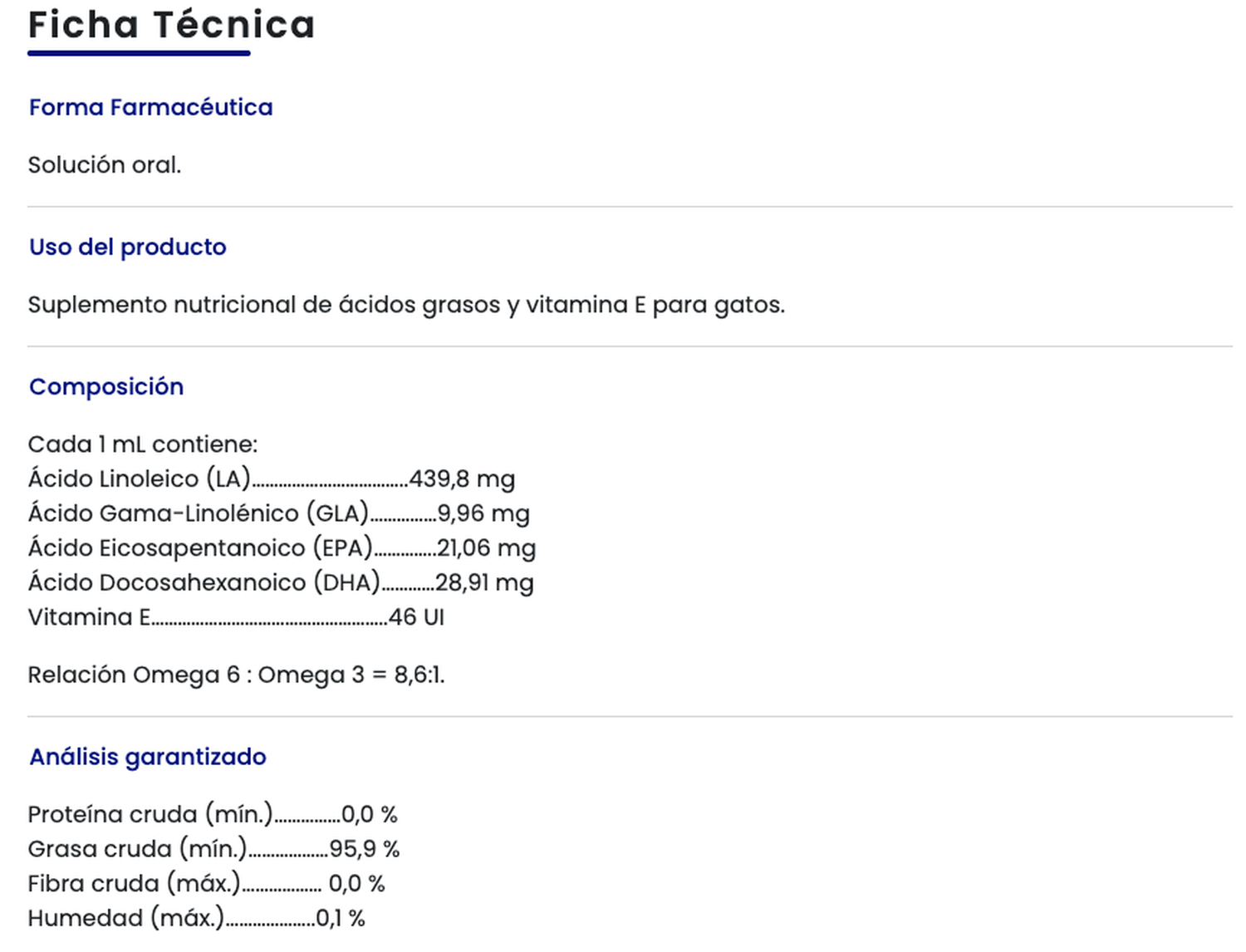This screenshot has height=952, width=1246.
Task: Click the "Grasa cruda (mín.)" label
Action: tap(137, 849)
